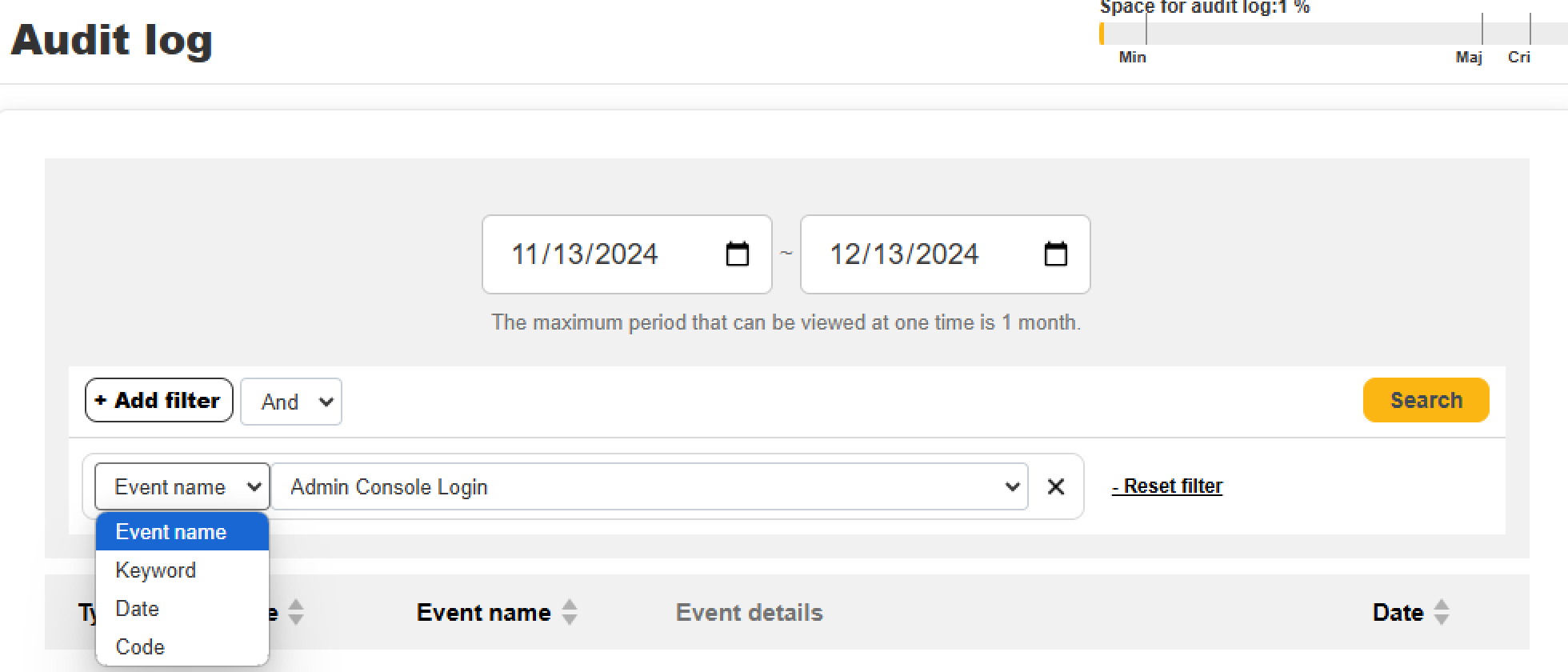The image size is (1568, 672).
Task: Choose Date in the filter type list
Action: coord(138,609)
